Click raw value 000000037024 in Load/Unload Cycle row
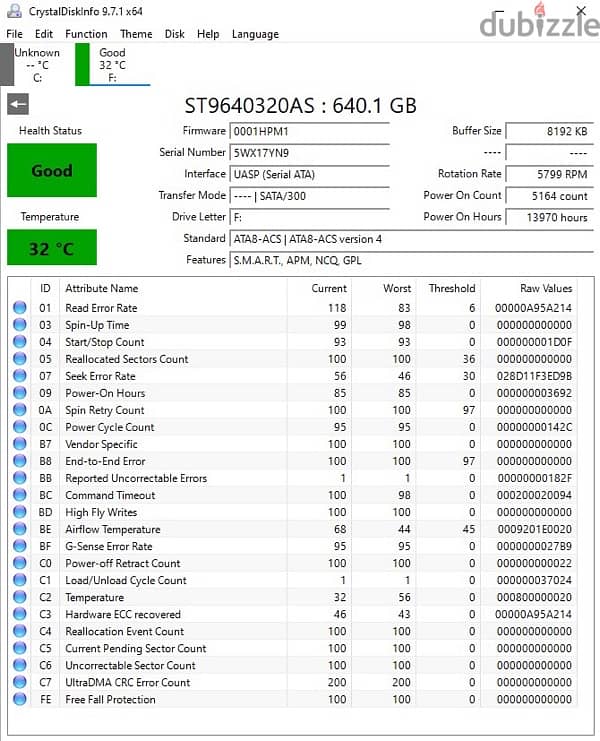This screenshot has height=741, width=600. (534, 580)
